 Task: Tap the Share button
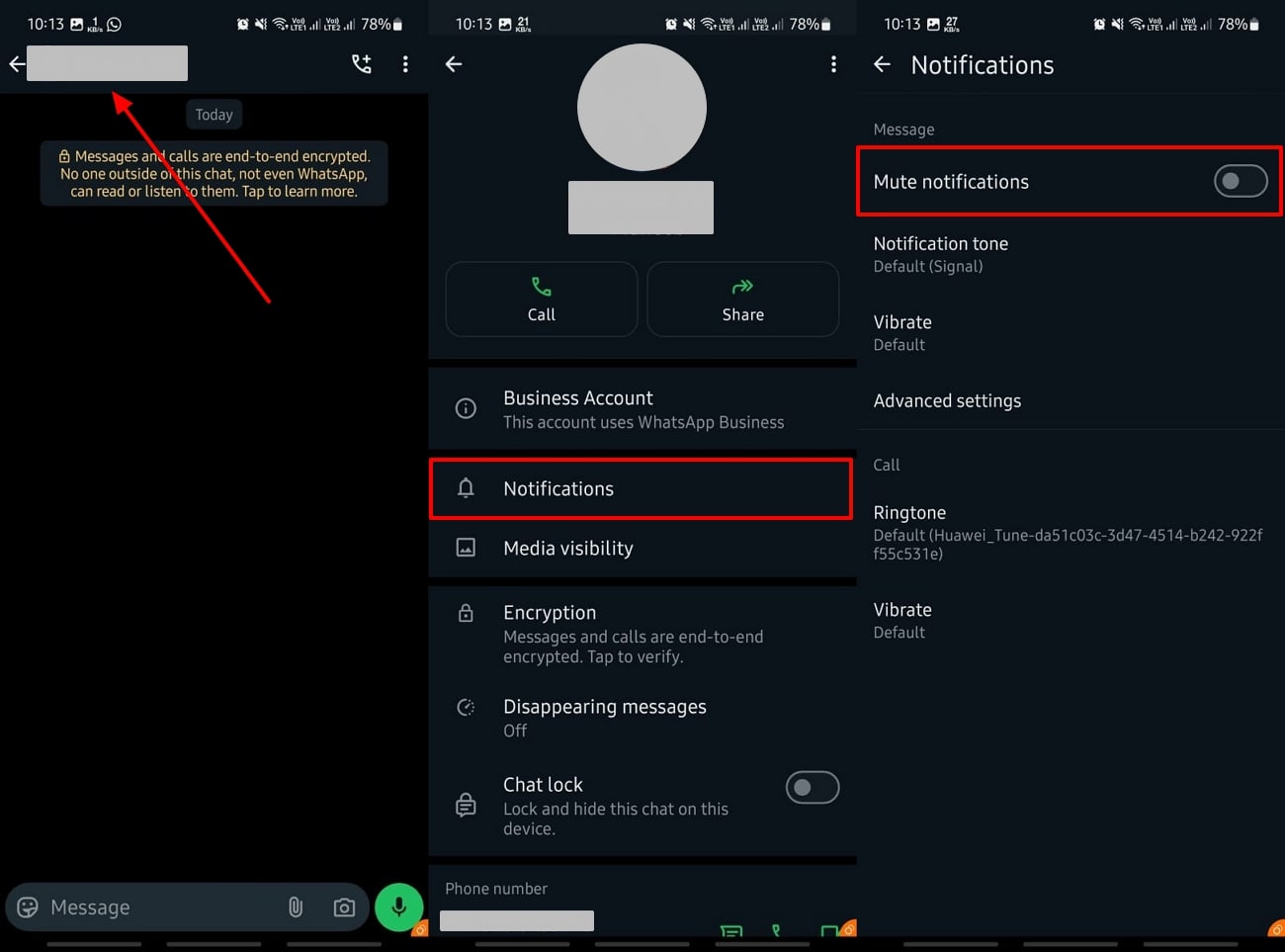[x=743, y=300]
